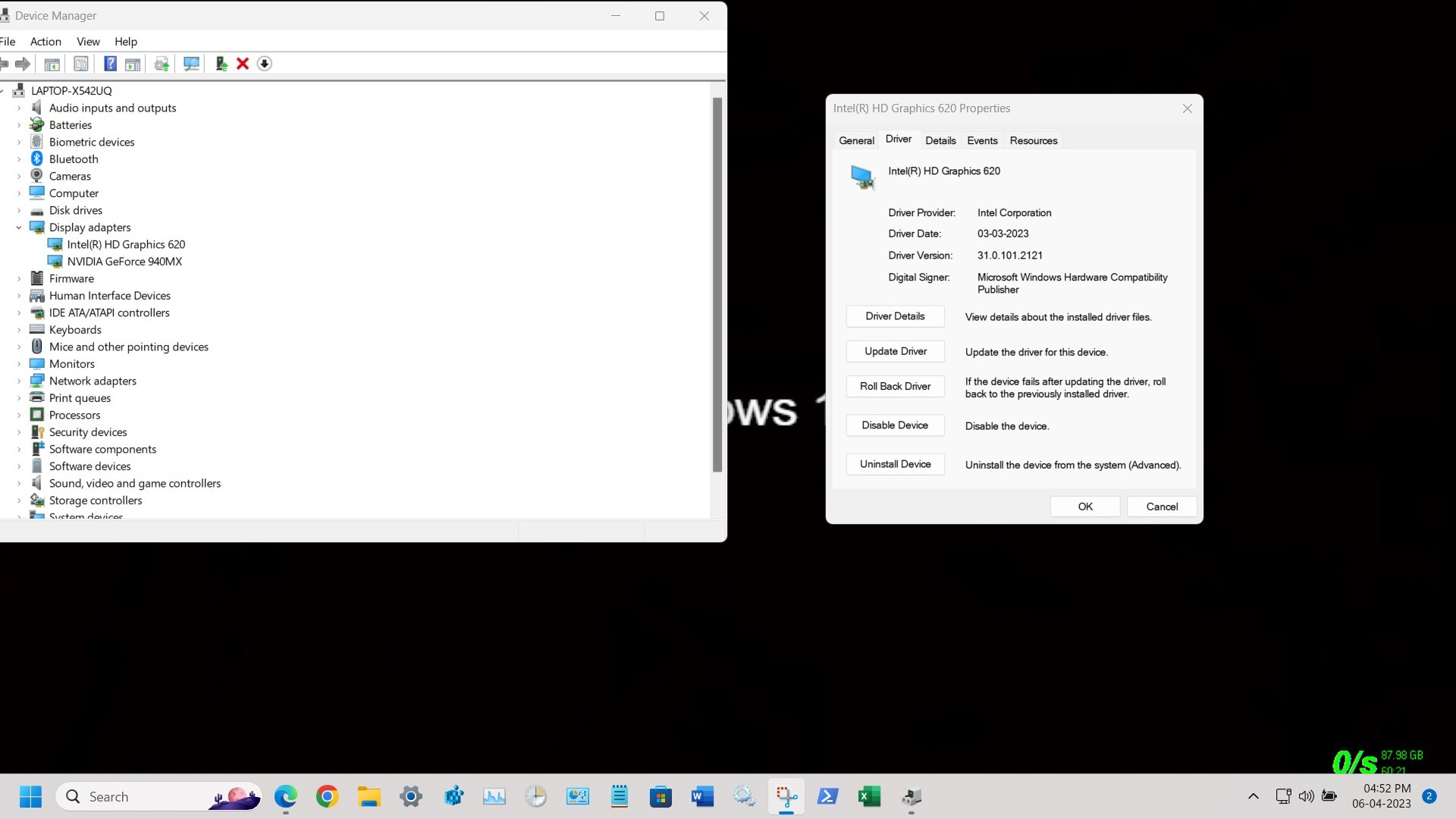Screen dimensions: 1456x819
Task: Click OK in the Properties dialog
Action: [x=1085, y=507]
